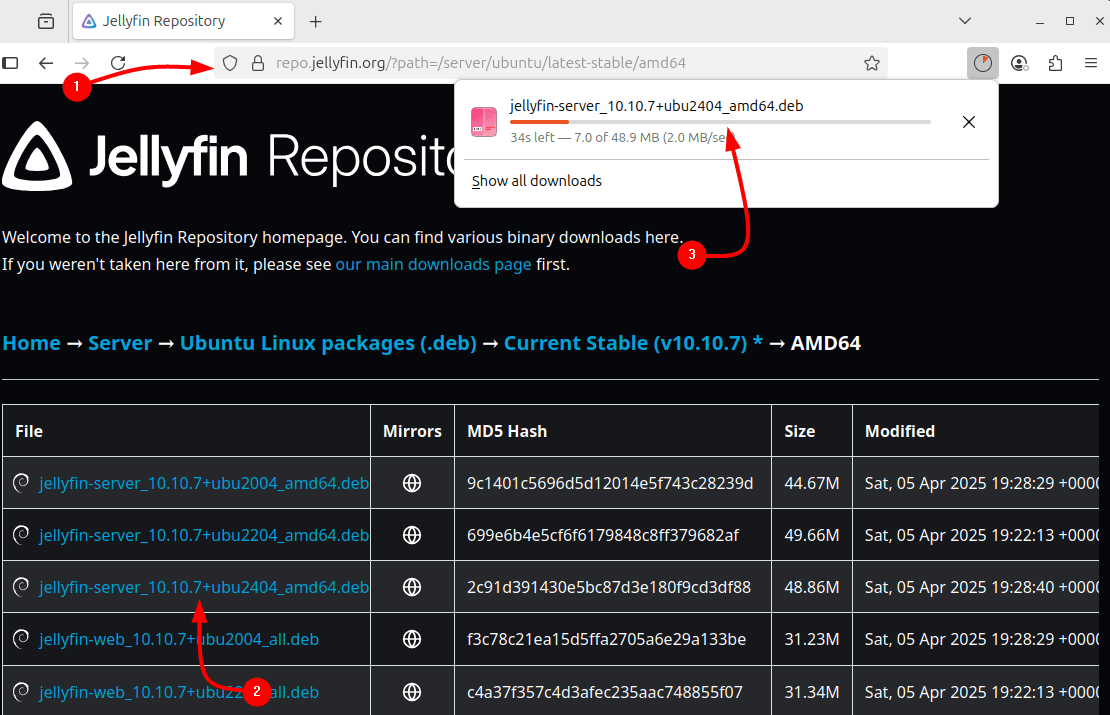
Task: Open the recent browsing Firefox View button
Action: 46,21
